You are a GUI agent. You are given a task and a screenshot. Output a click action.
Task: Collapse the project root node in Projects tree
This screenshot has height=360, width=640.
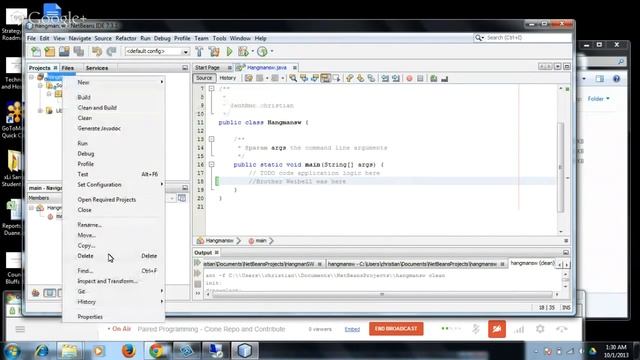point(31,77)
